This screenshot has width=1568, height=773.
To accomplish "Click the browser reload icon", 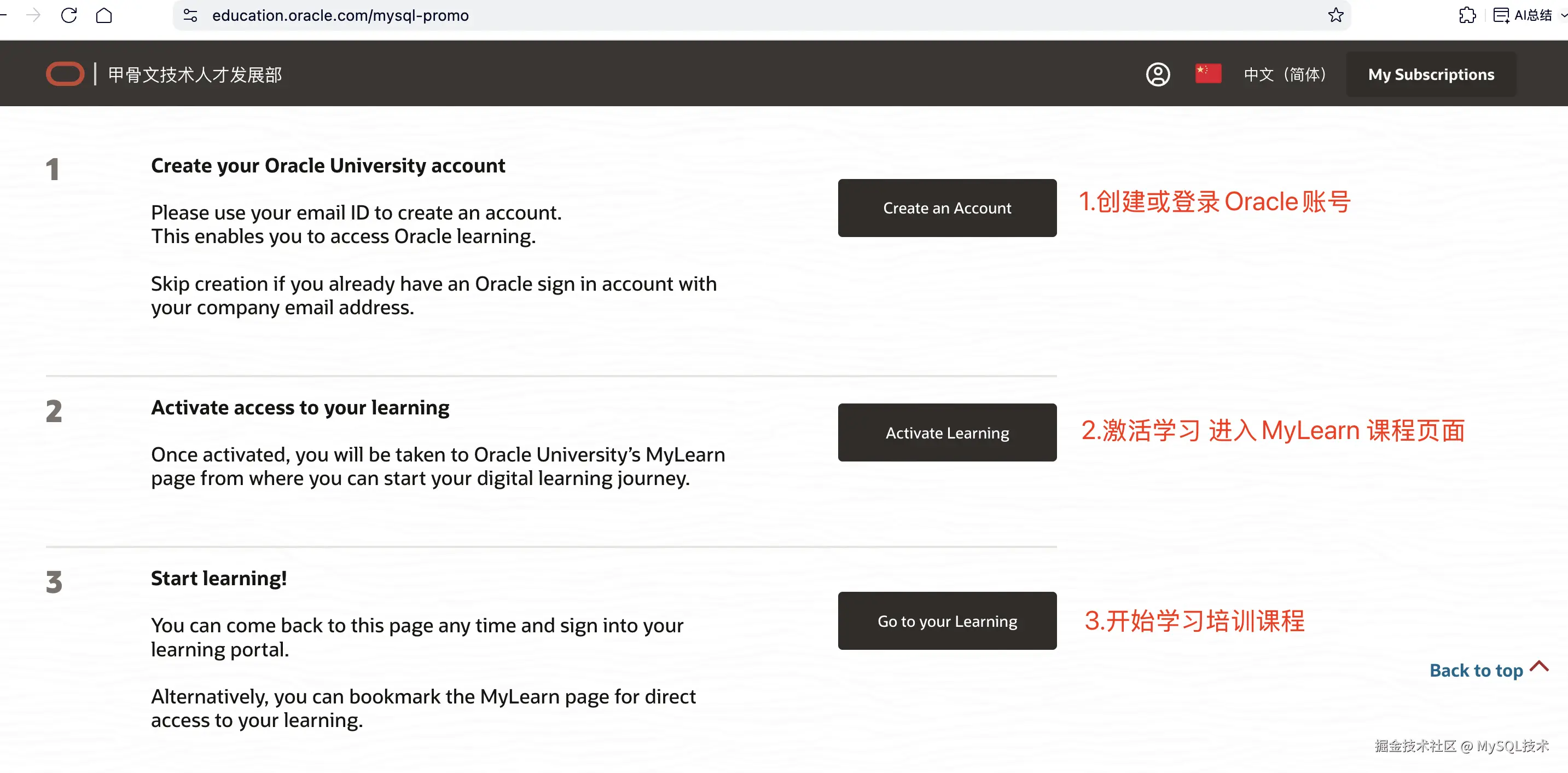I will [x=69, y=15].
